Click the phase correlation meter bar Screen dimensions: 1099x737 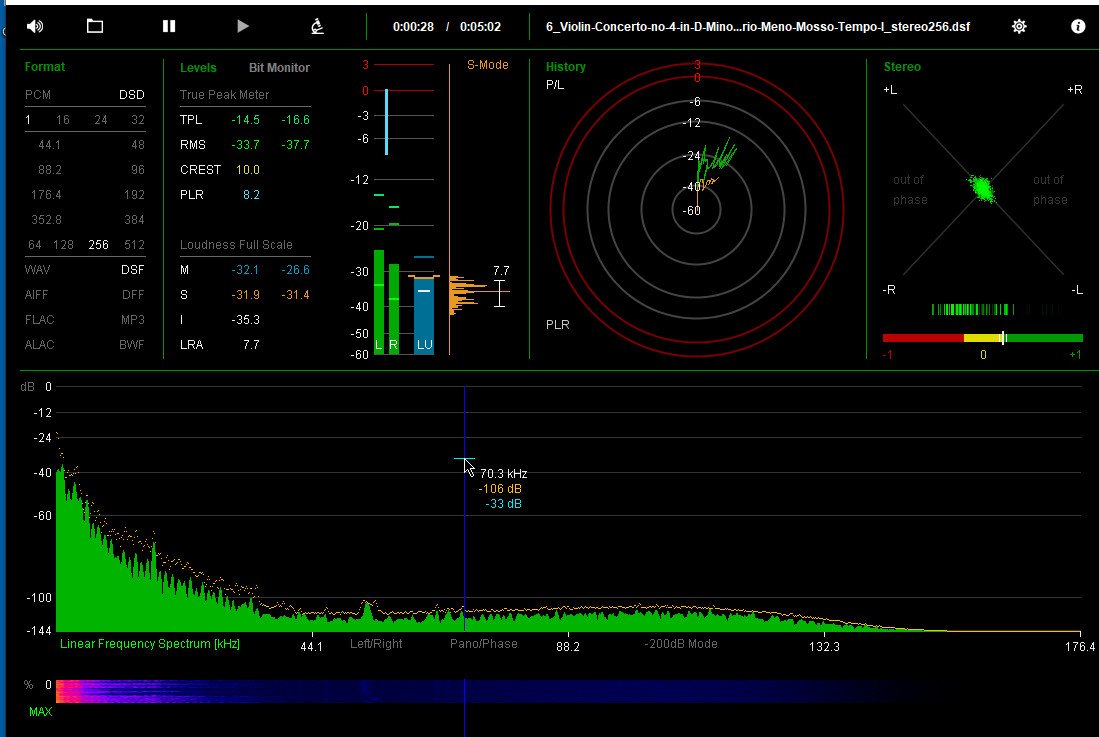(x=983, y=338)
